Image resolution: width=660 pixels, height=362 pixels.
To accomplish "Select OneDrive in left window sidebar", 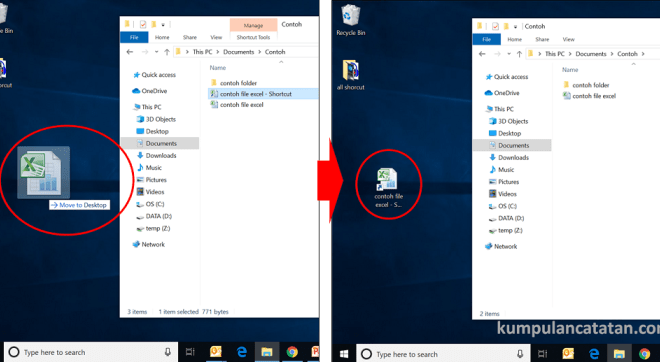I will 149,91.
